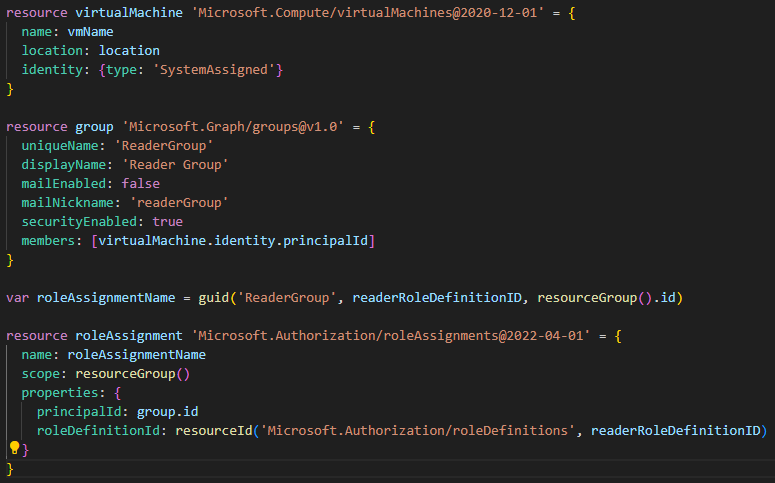Click the 'mailNickname' property key
This screenshot has width=775, height=483.
pos(67,203)
